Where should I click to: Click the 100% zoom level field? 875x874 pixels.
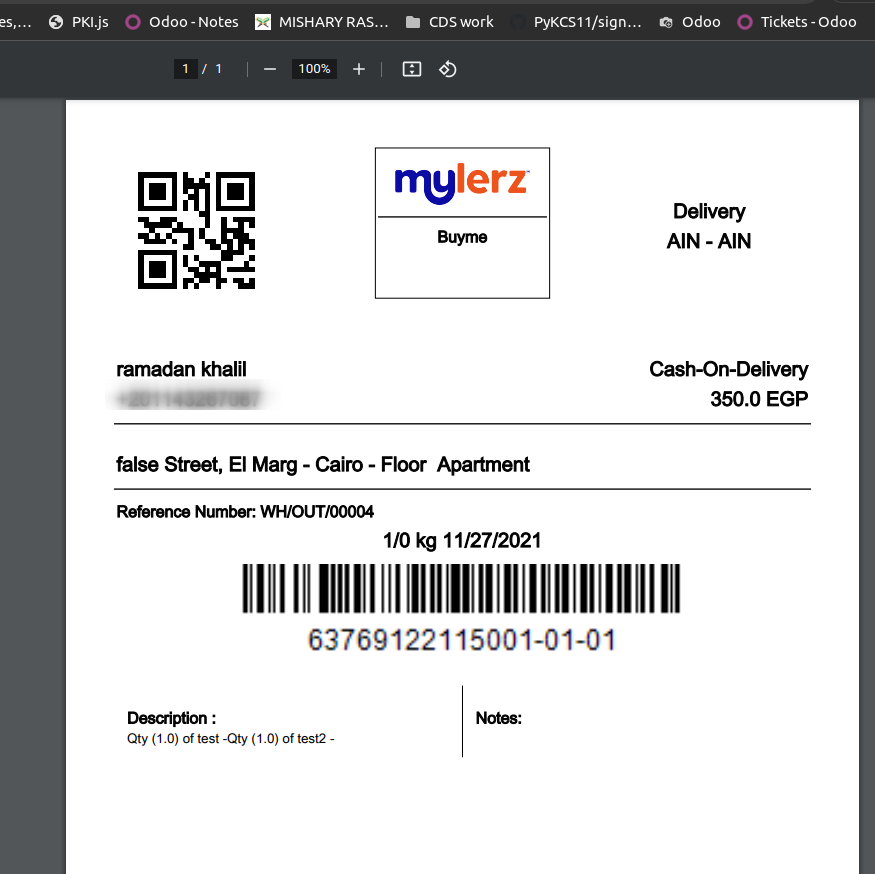[314, 69]
